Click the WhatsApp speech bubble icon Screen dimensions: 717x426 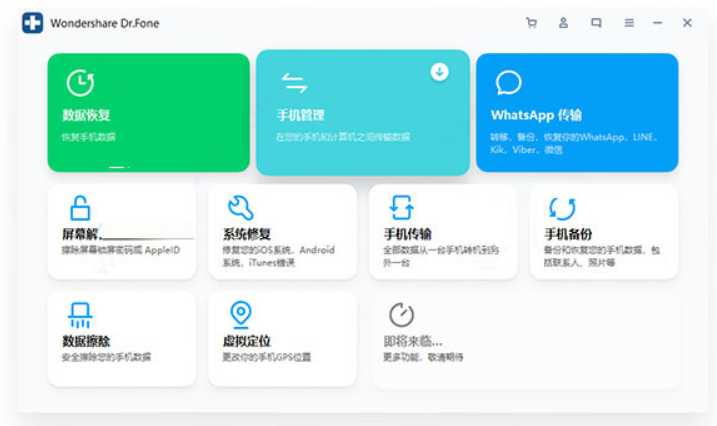point(509,83)
